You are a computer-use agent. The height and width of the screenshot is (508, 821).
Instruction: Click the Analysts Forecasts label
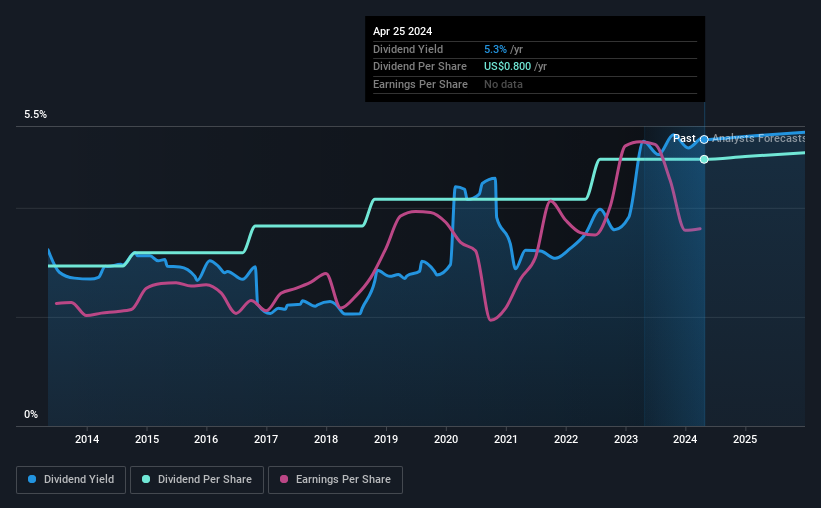pos(759,138)
